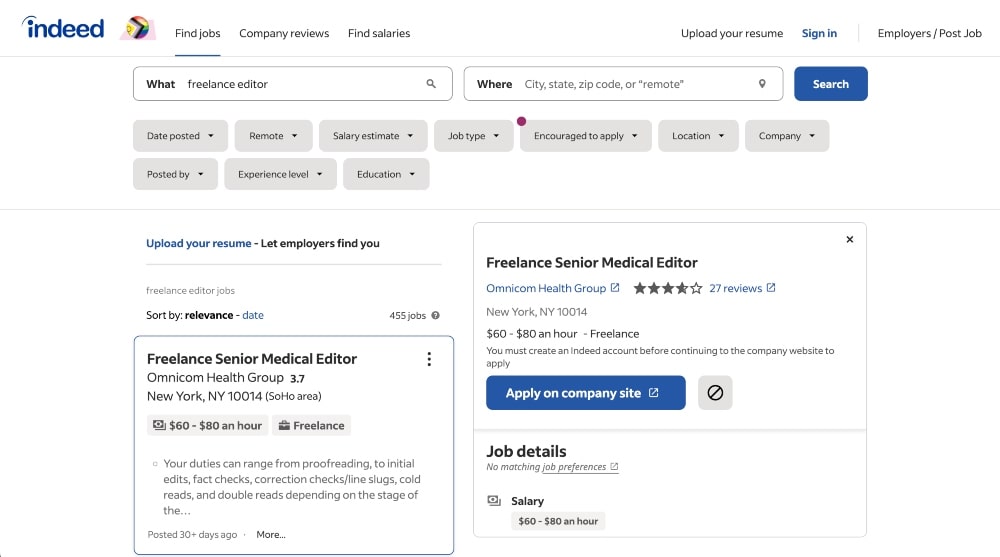Click the help icon beside 455 jobs
1000x557 pixels.
(436, 316)
